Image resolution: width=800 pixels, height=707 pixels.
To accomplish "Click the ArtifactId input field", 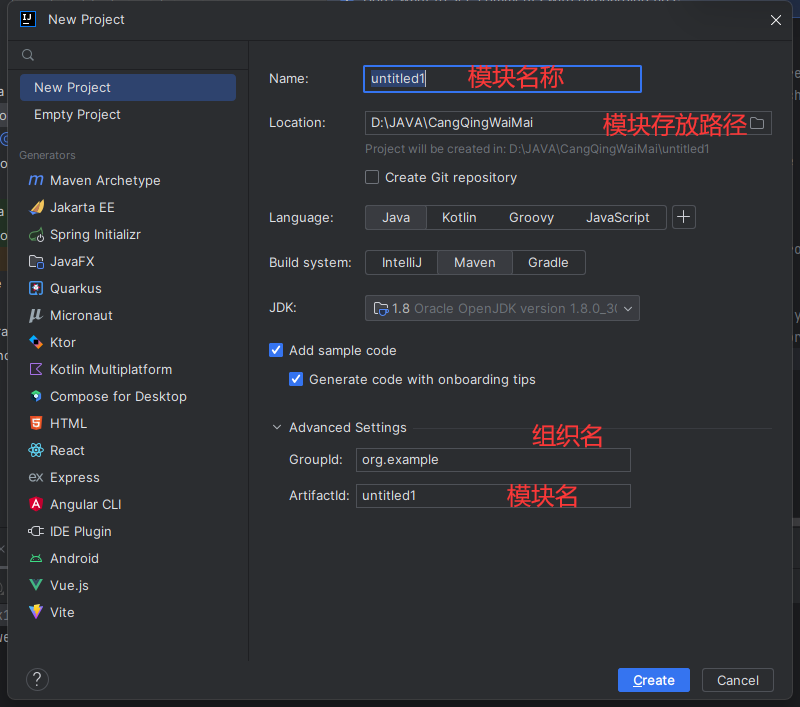I will pyautogui.click(x=493, y=495).
